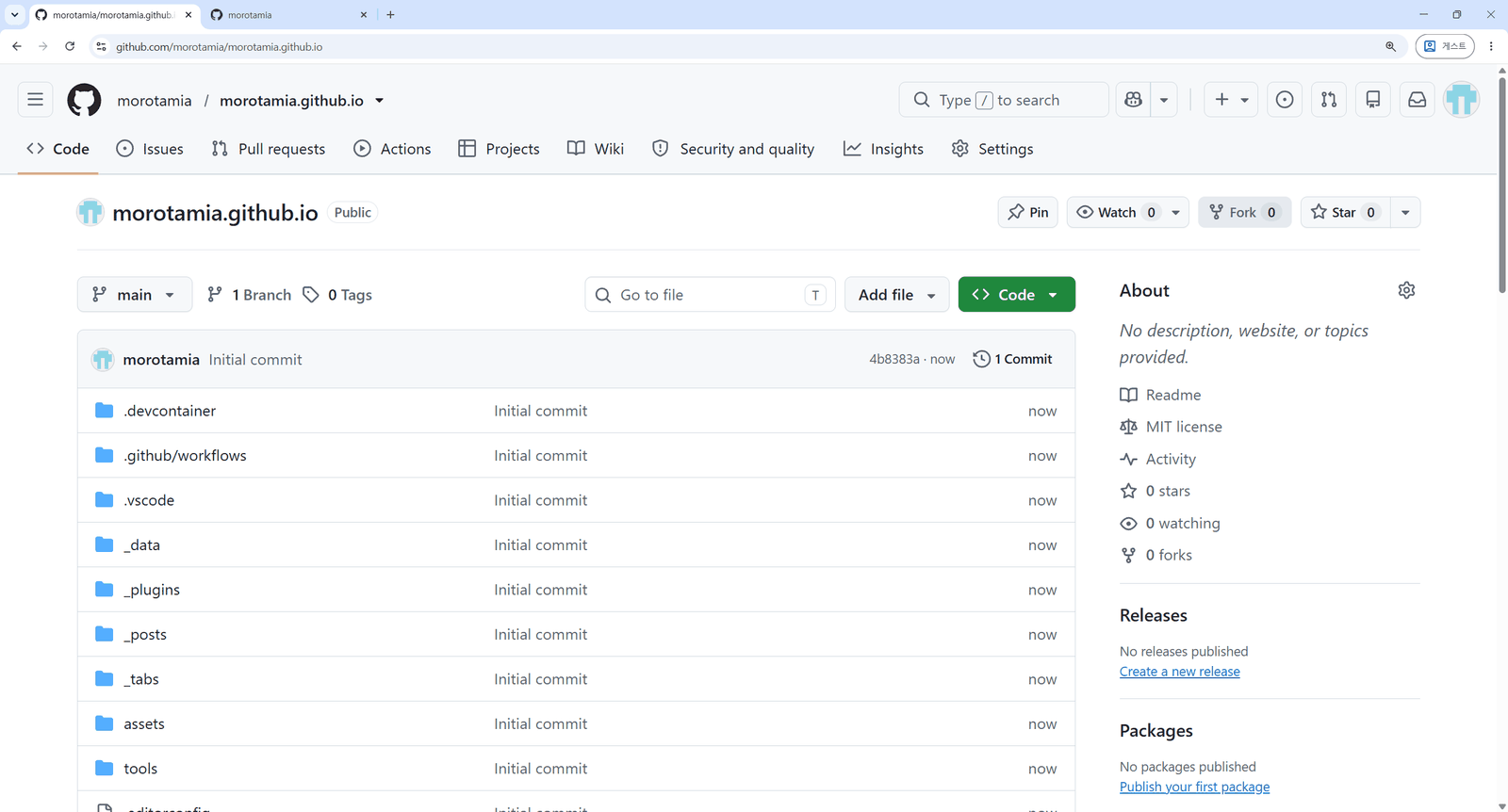Star the repository
Viewport: 1508px width, 812px height.
click(x=1345, y=213)
